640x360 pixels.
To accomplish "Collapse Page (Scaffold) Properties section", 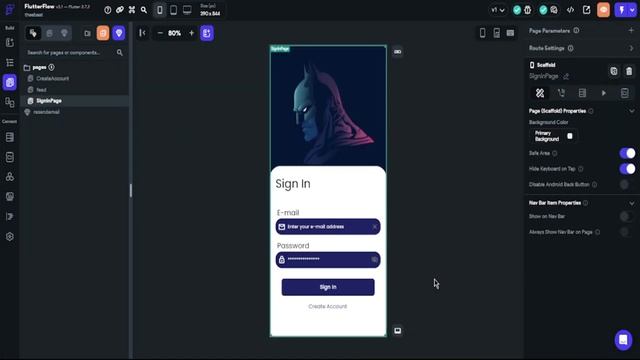I will (631, 111).
